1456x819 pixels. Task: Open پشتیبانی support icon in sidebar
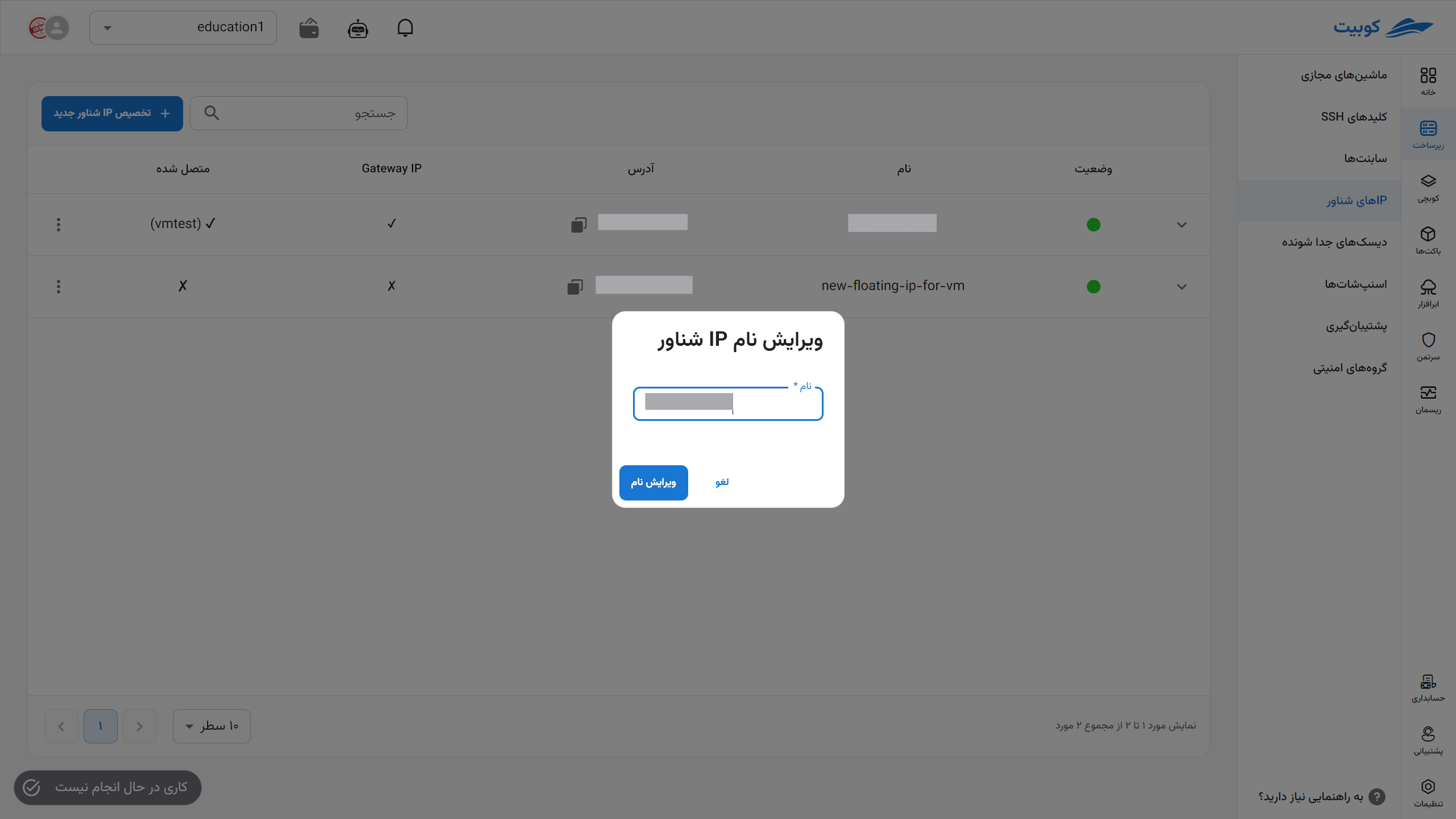coord(1428,741)
